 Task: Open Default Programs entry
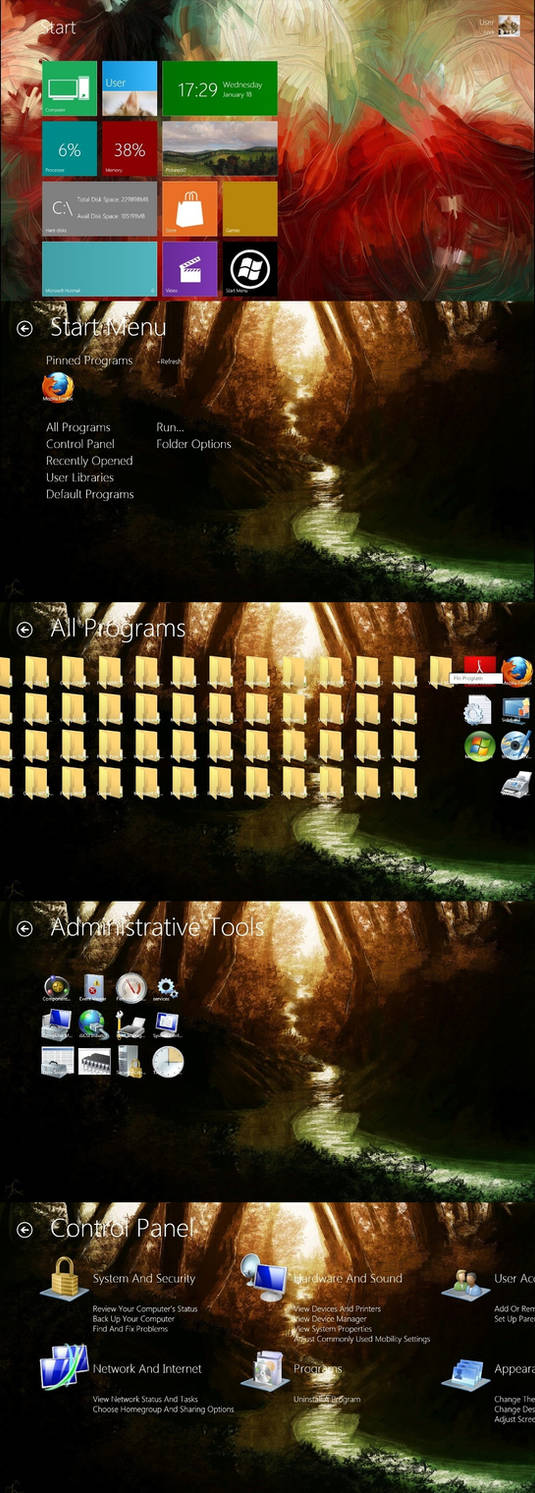(90, 494)
